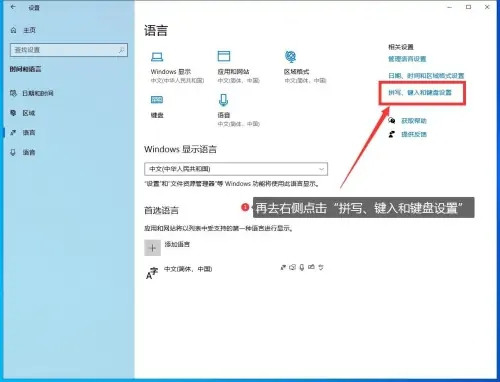The width and height of the screenshot is (500, 382).
Task: Click the plus button for 添加语言
Action: click(x=152, y=248)
